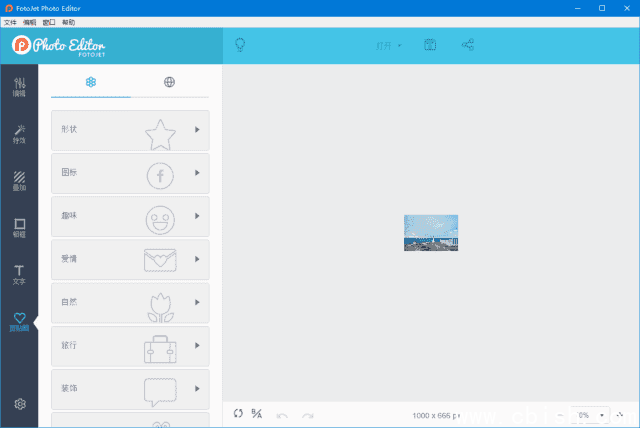This screenshot has height=428, width=640.
Task: Click the star shape preview icon
Action: pos(160,135)
